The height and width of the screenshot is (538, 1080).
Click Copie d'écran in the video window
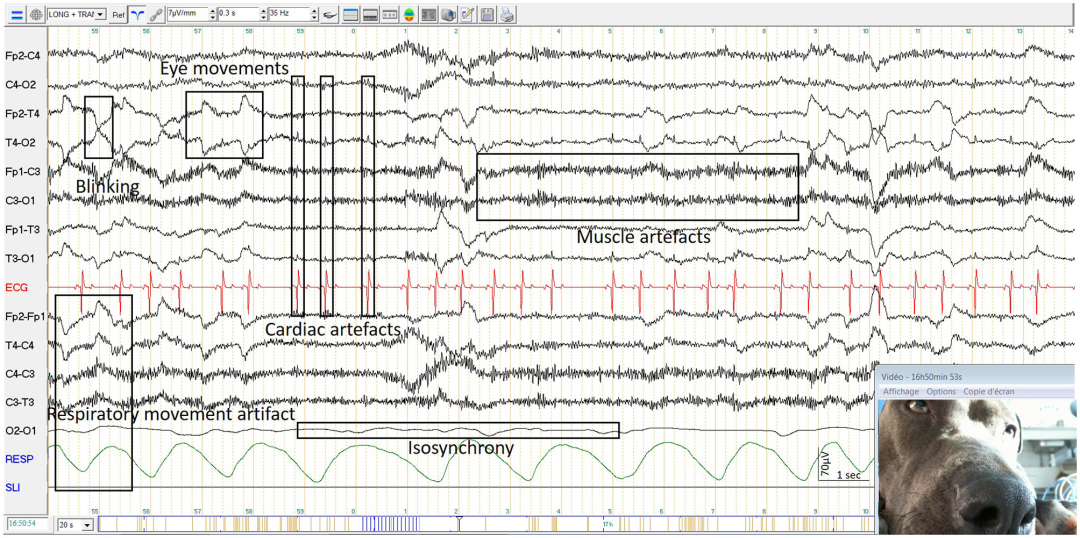coord(989,391)
